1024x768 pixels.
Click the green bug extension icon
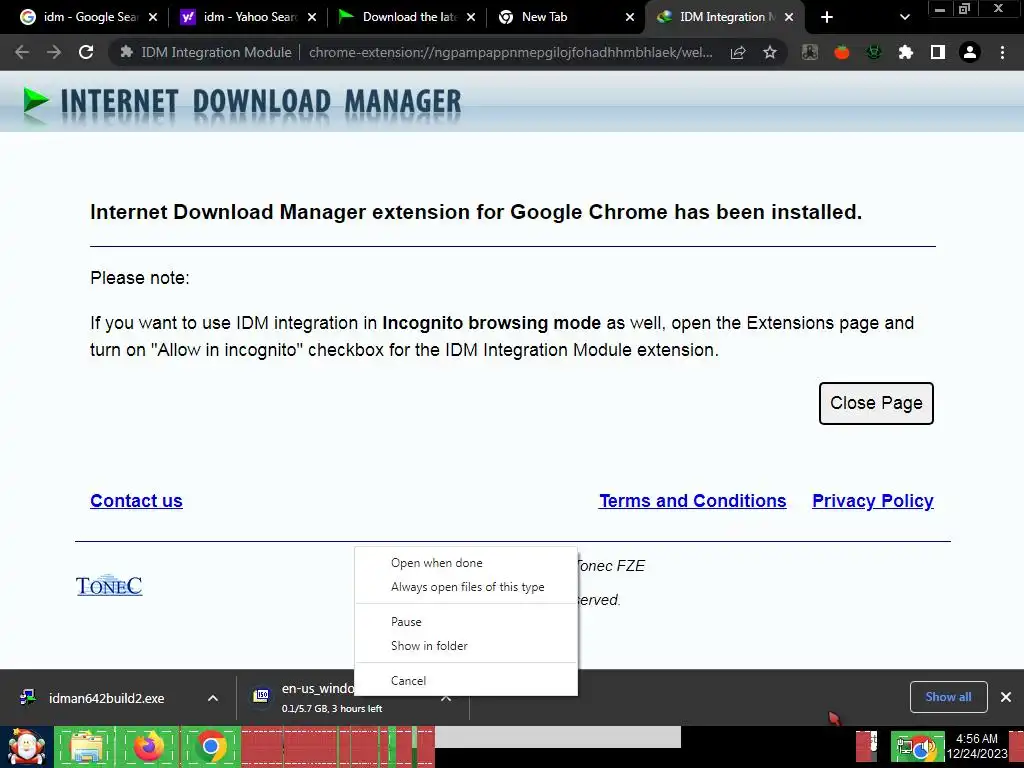(874, 52)
